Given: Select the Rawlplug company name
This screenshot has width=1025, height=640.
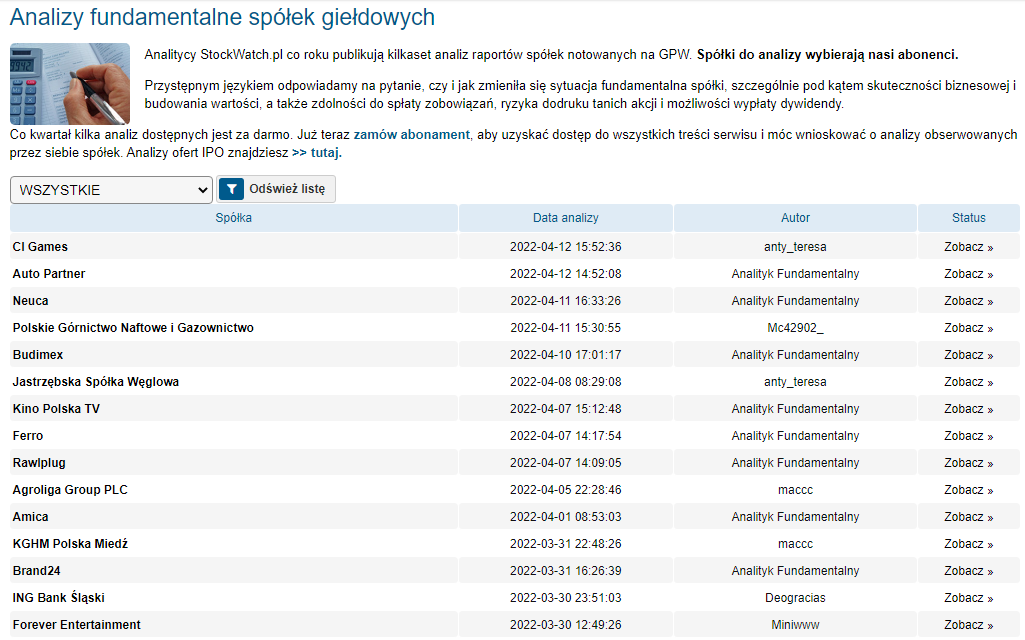Looking at the screenshot, I should 39,463.
